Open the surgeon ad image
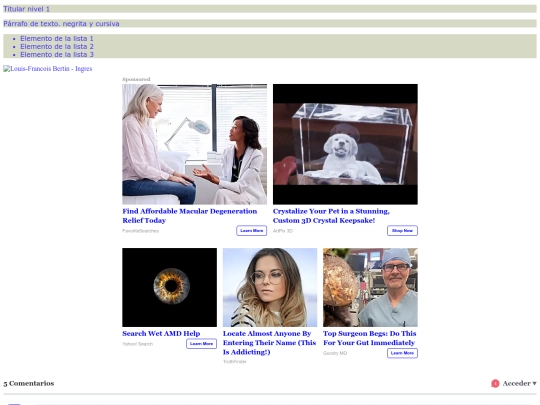Image resolution: width=540 pixels, height=405 pixels. click(370, 287)
